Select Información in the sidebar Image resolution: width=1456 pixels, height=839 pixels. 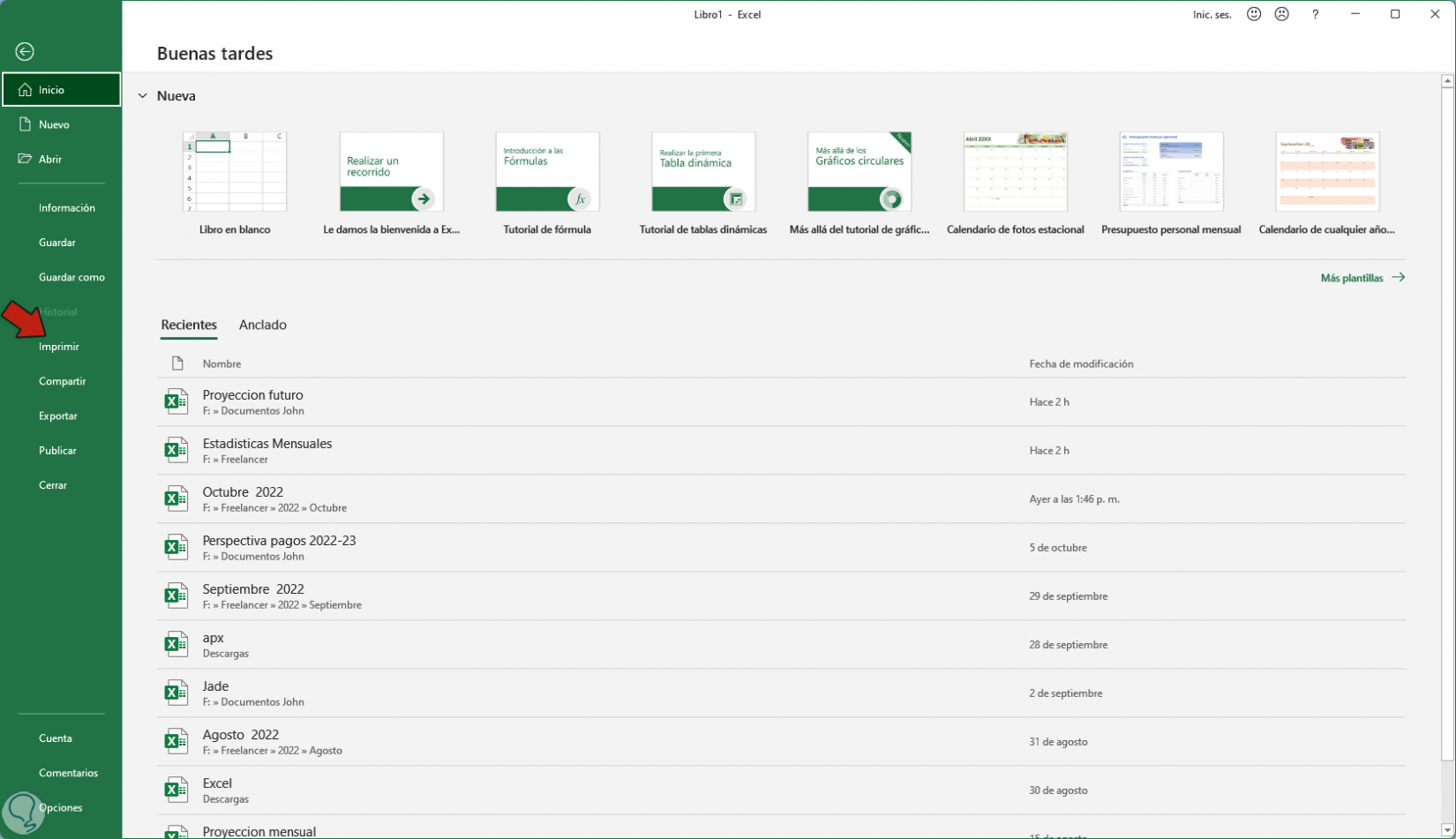coord(67,208)
